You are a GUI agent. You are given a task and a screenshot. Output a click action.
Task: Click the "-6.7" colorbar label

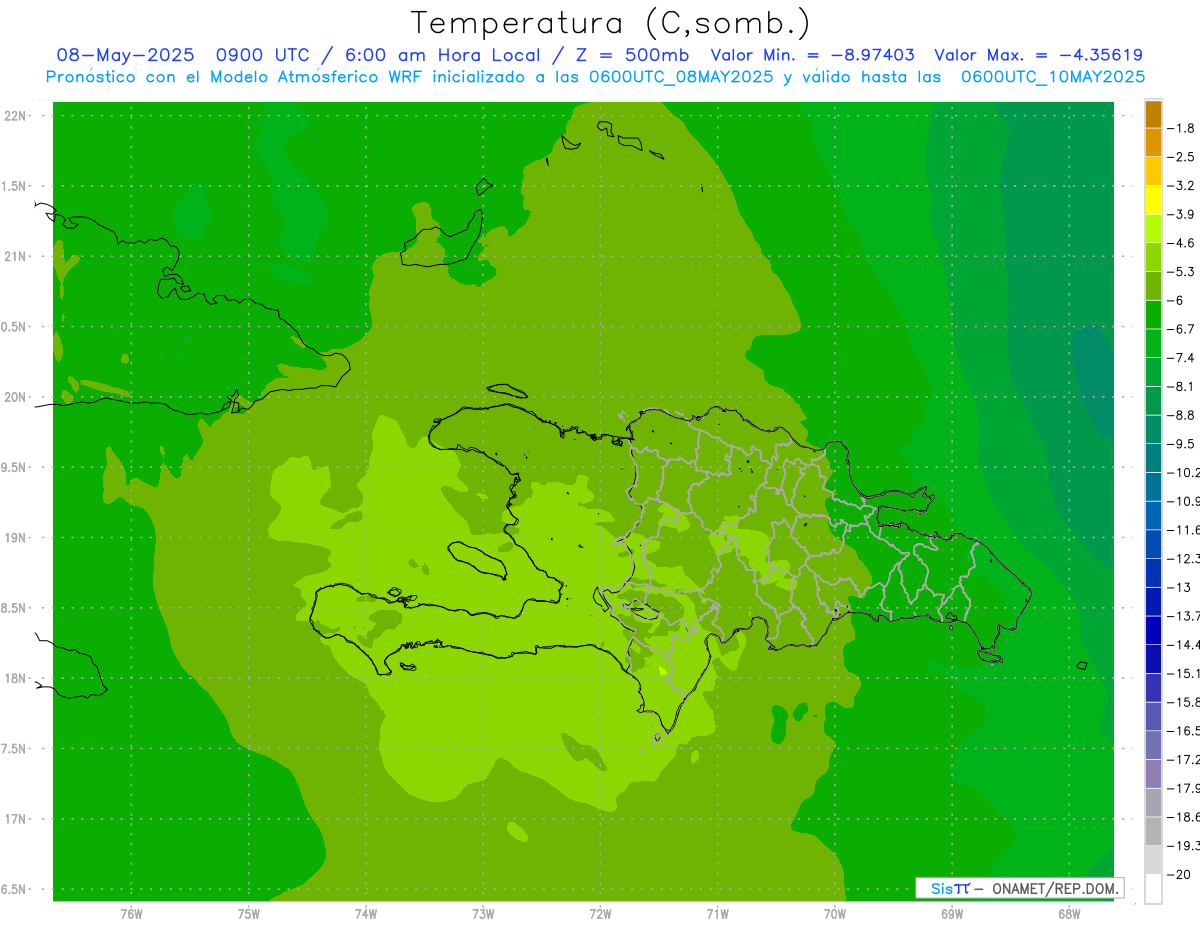pos(1182,329)
